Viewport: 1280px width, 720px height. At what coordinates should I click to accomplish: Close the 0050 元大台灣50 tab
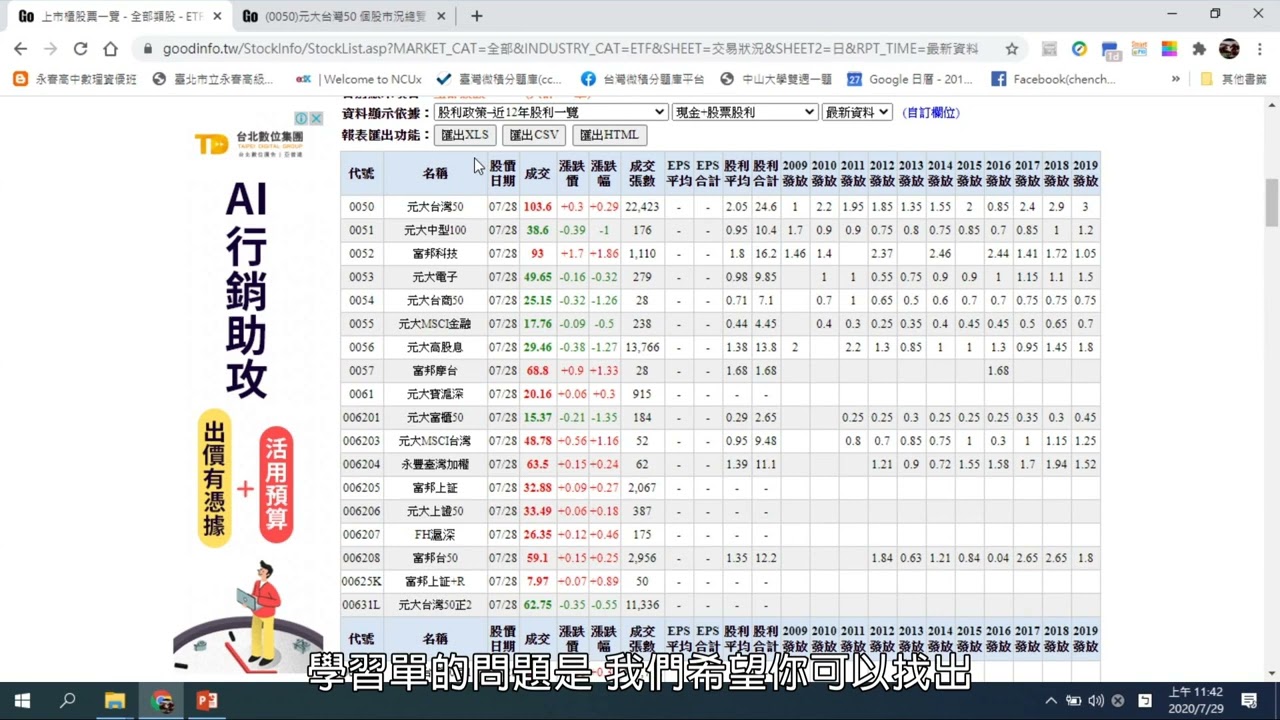pos(442,16)
